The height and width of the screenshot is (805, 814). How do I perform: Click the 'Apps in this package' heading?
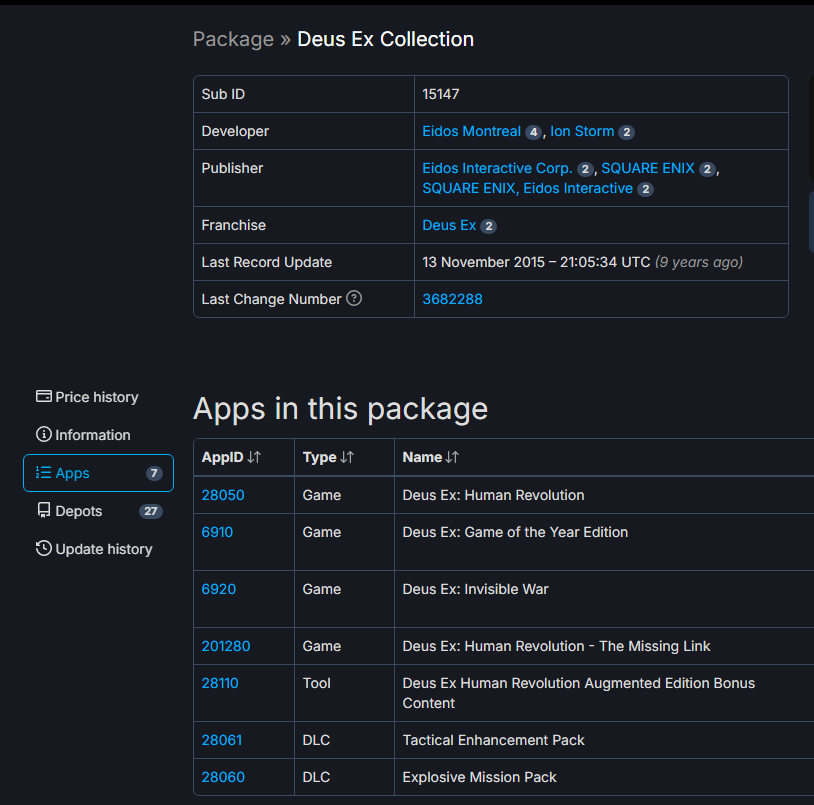pos(341,409)
